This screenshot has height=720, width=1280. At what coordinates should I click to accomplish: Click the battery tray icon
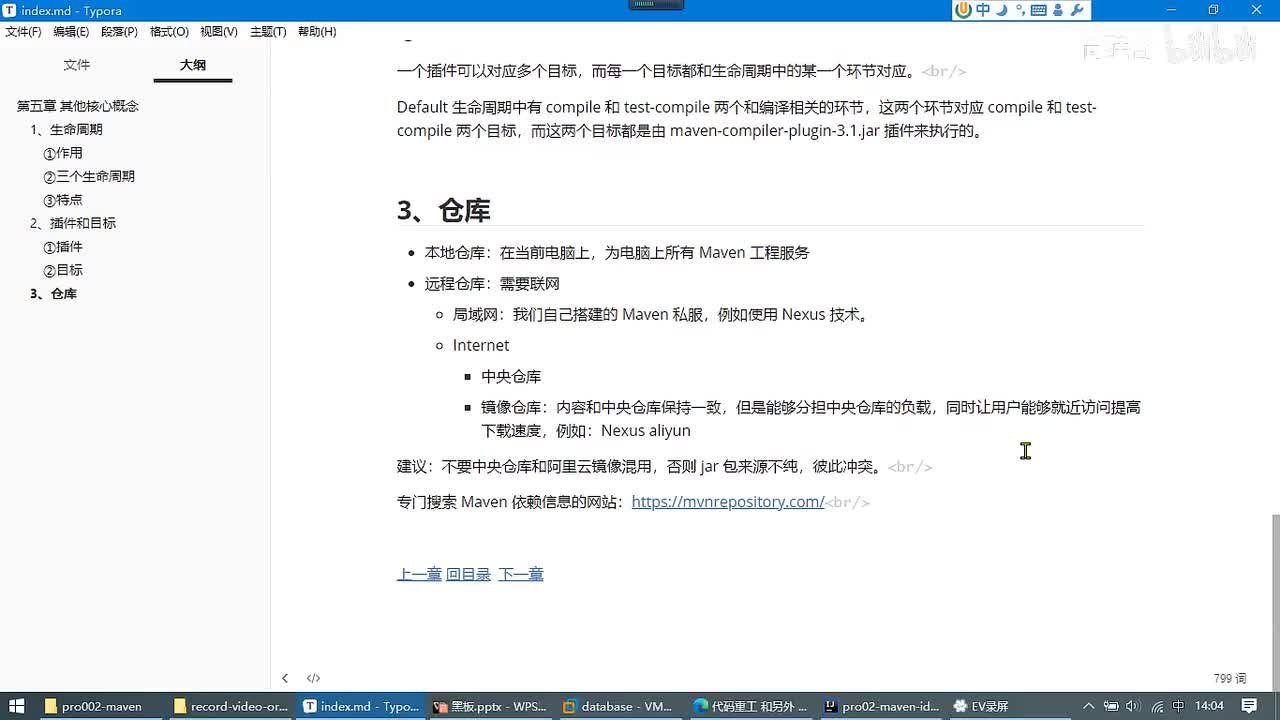1113,706
